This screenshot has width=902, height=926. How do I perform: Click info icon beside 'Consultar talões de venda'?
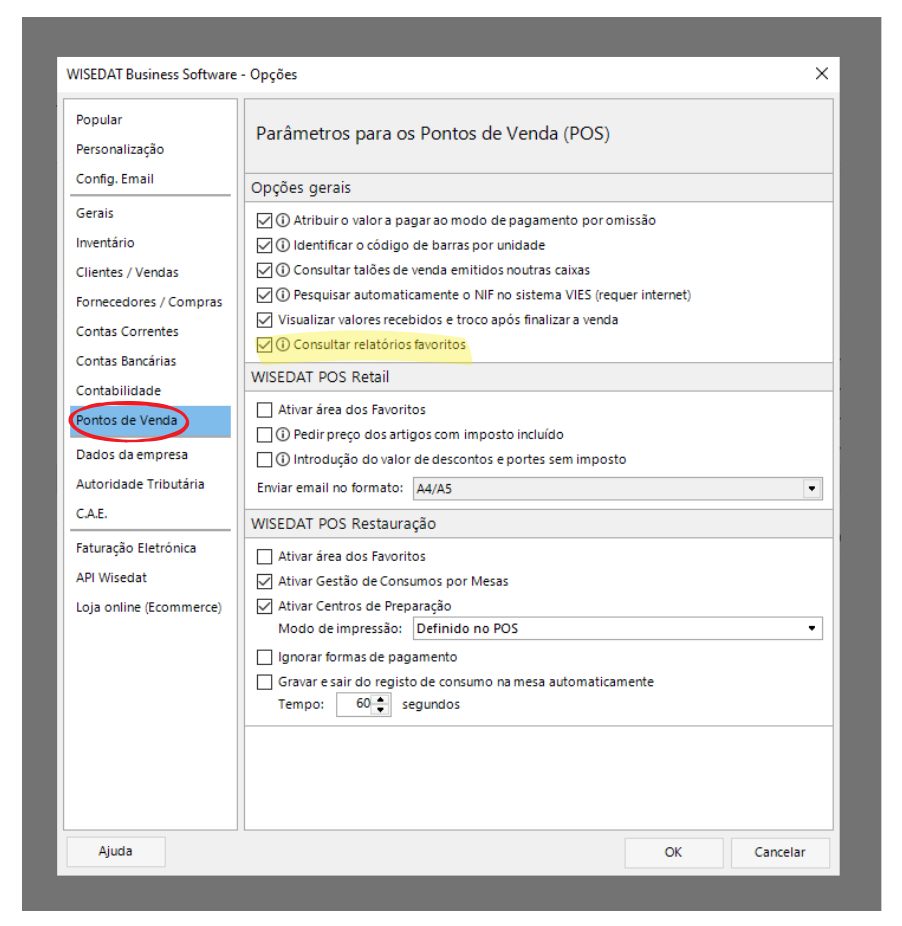pos(283,270)
